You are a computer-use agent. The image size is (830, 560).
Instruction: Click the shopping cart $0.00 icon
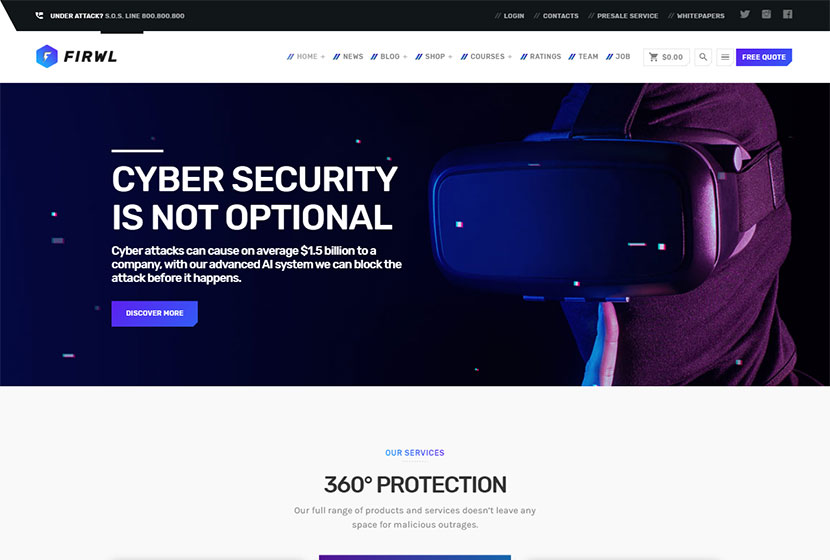pos(666,57)
